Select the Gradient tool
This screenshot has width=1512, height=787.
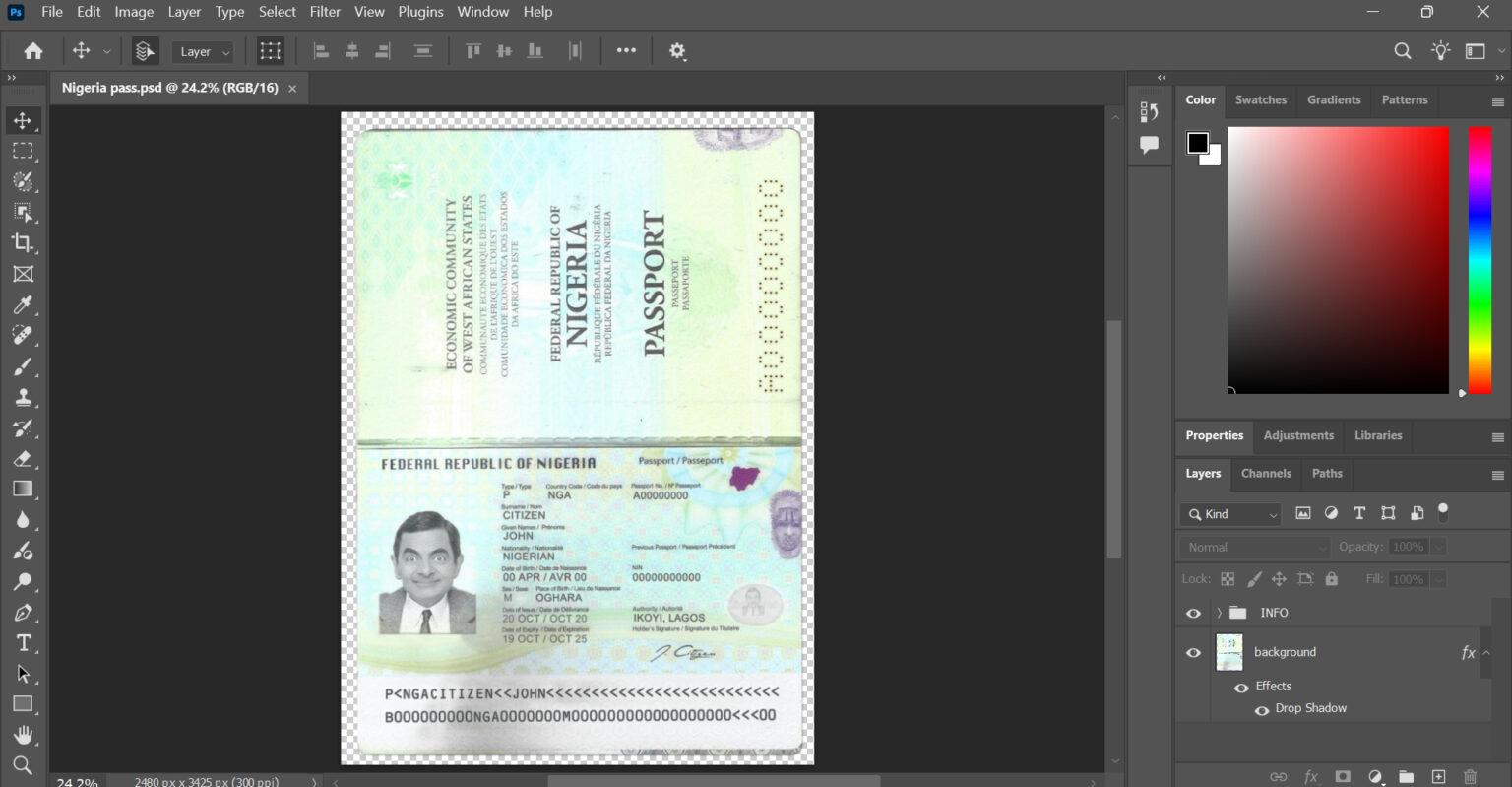[23, 489]
